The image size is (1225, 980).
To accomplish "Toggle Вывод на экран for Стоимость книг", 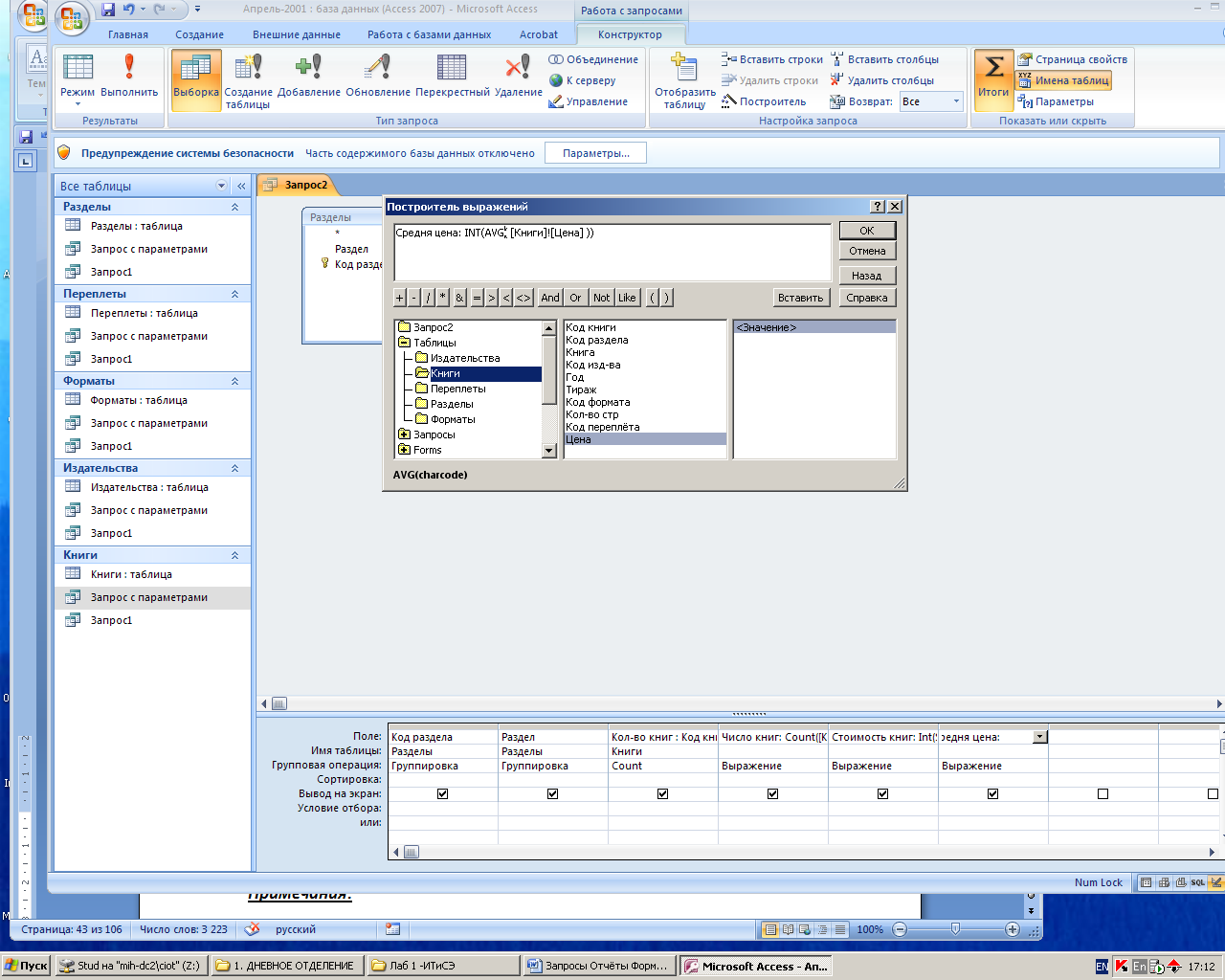I will pyautogui.click(x=882, y=793).
